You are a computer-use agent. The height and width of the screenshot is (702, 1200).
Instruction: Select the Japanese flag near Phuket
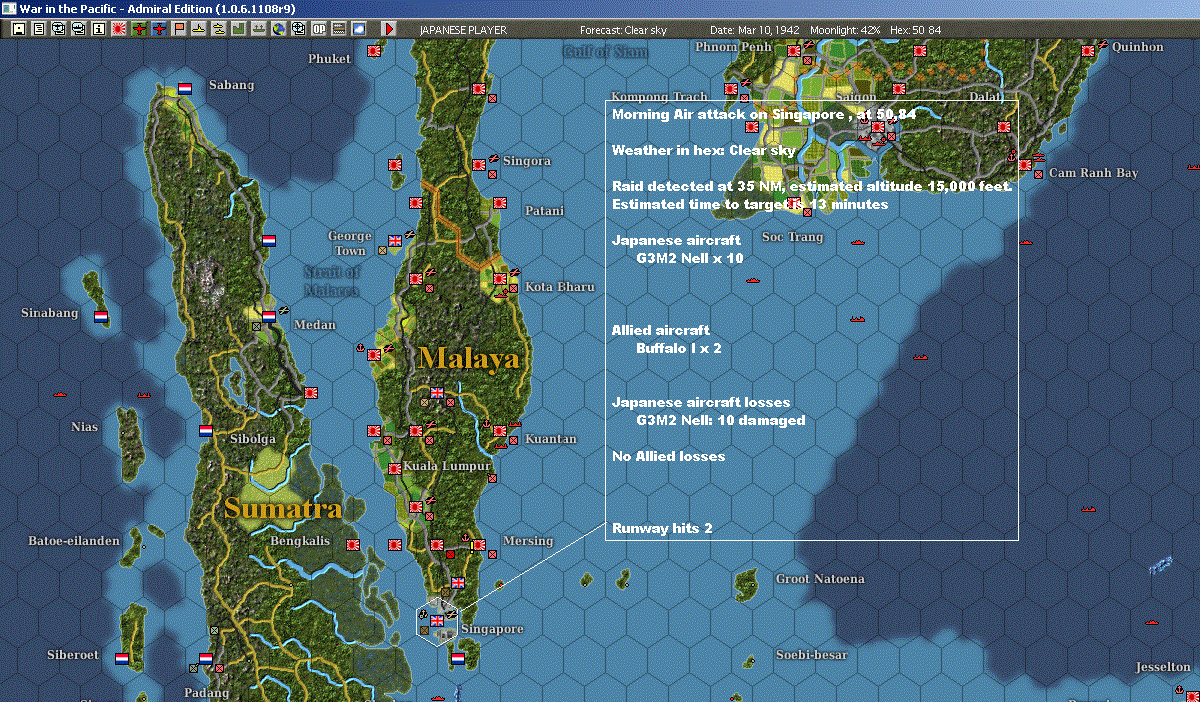374,51
